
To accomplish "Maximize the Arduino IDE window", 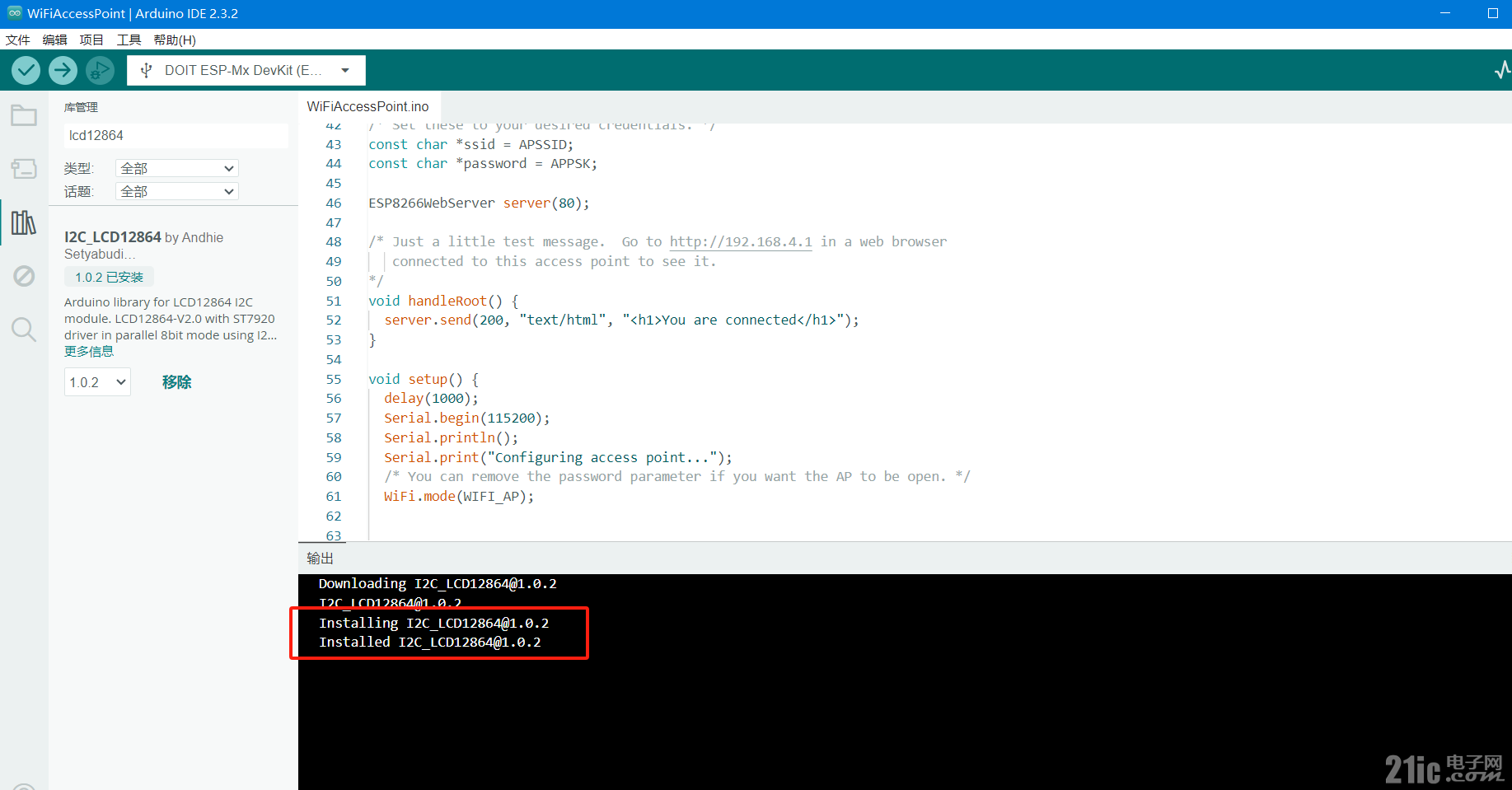I will coord(1492,13).
